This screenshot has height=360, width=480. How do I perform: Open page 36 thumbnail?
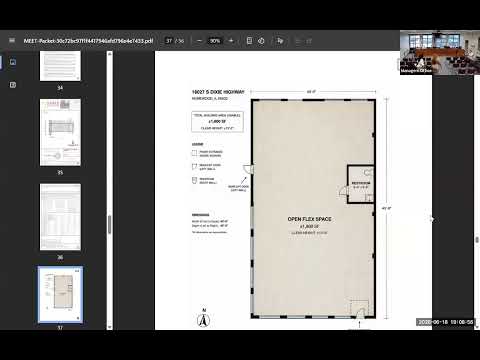click(x=60, y=217)
